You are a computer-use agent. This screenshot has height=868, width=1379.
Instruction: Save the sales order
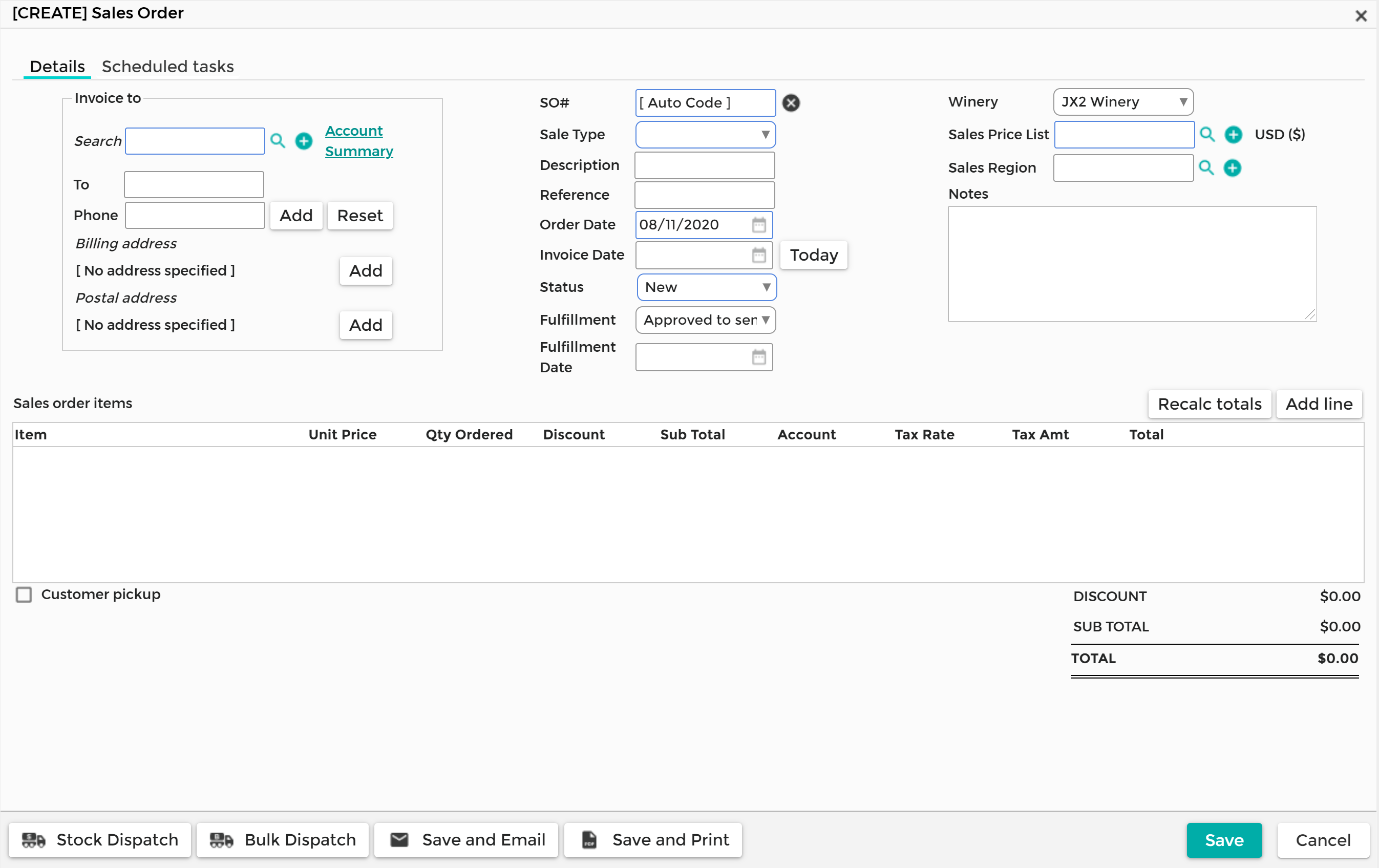[x=1224, y=840]
